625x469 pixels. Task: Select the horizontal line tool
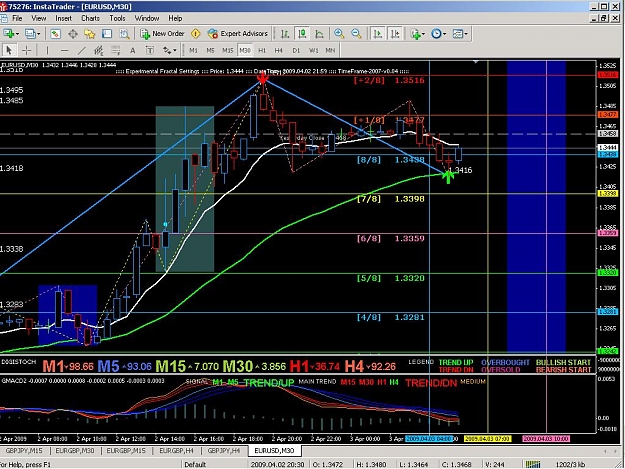click(x=65, y=51)
